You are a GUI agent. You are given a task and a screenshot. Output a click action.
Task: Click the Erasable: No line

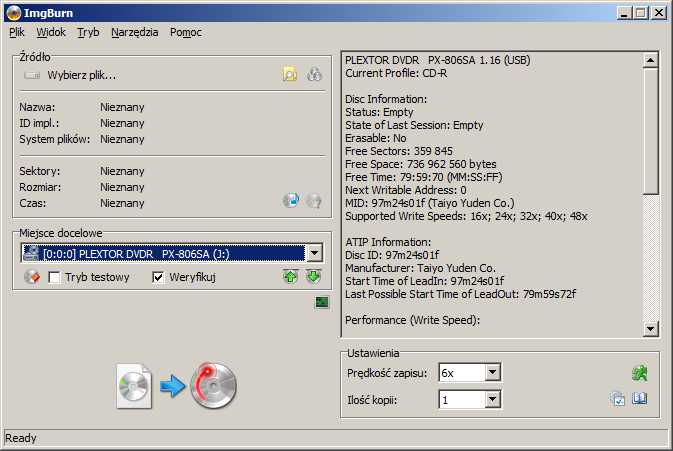click(x=376, y=138)
